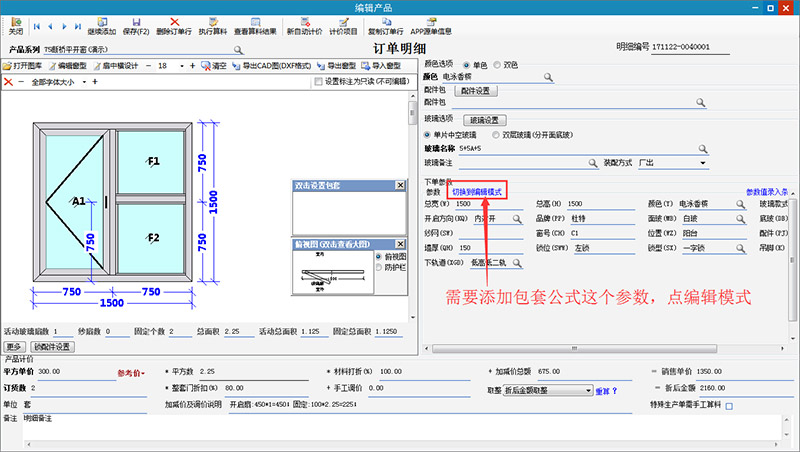Screen dimensions: 800x452
Task: Tick the 特殊生产单需手工算料 checkbox
Action: (729, 406)
